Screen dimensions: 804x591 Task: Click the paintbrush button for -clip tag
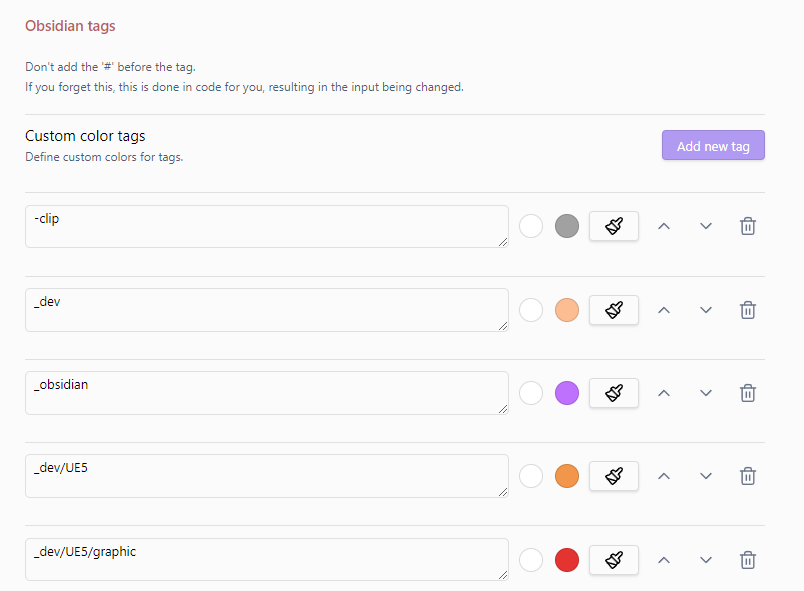(x=614, y=226)
